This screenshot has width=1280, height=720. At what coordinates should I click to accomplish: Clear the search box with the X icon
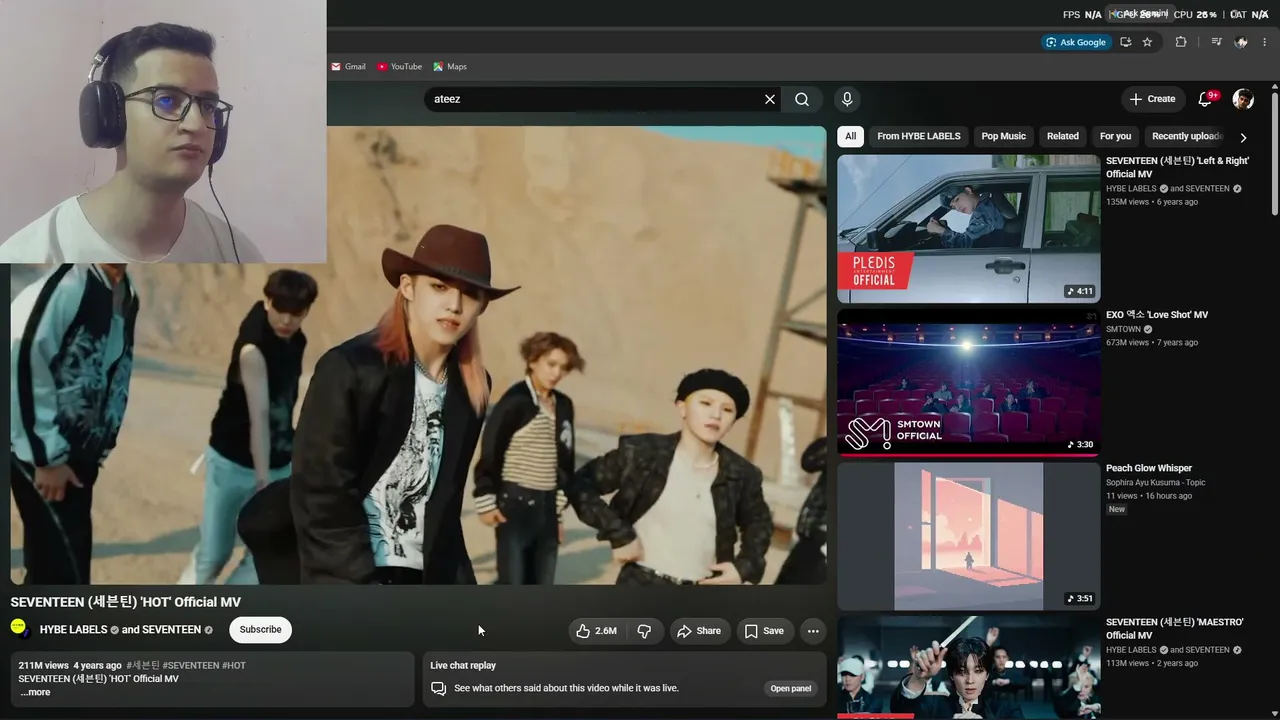pos(770,99)
